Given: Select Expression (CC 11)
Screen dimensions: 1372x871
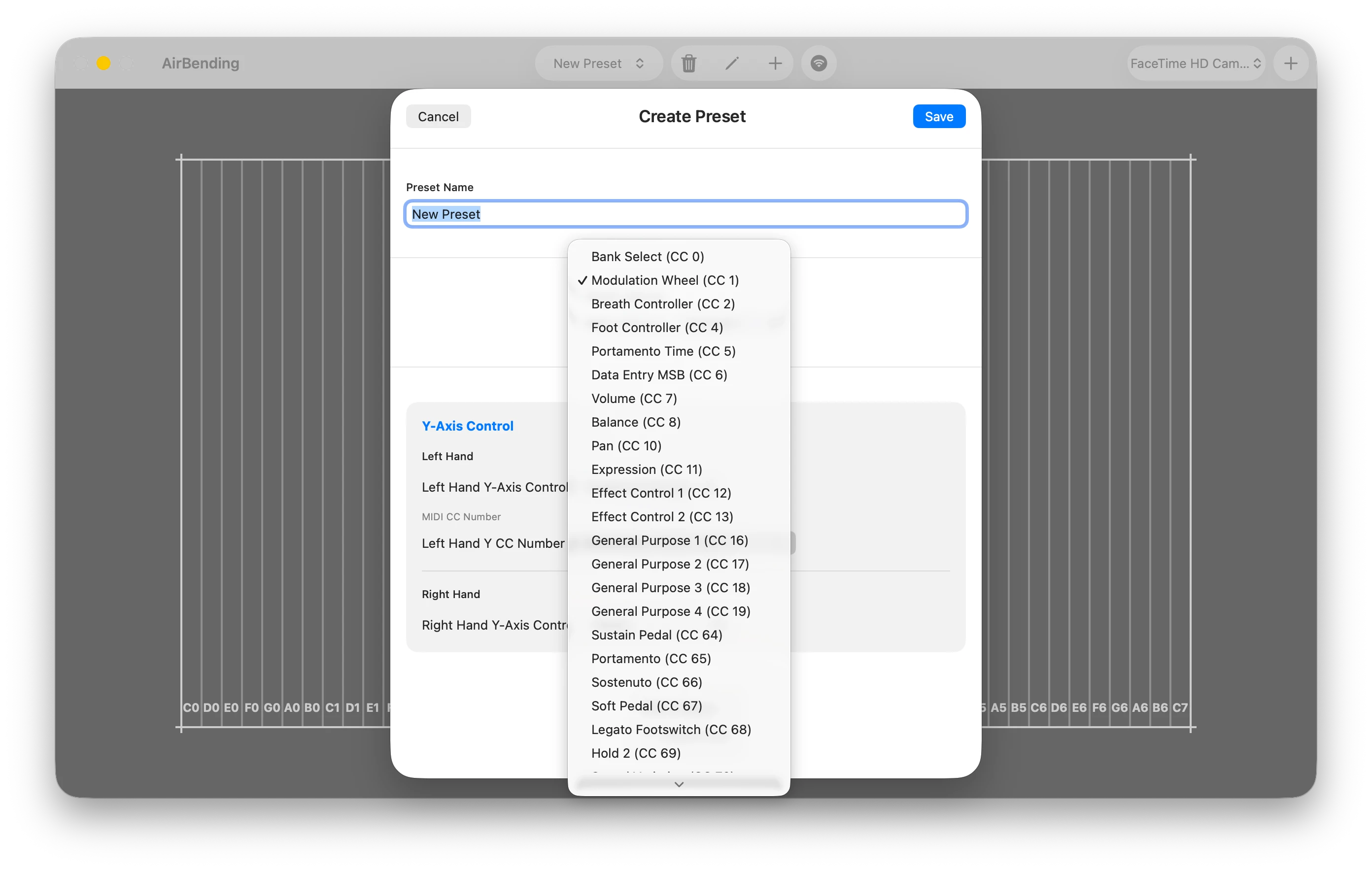Looking at the screenshot, I should tap(647, 469).
